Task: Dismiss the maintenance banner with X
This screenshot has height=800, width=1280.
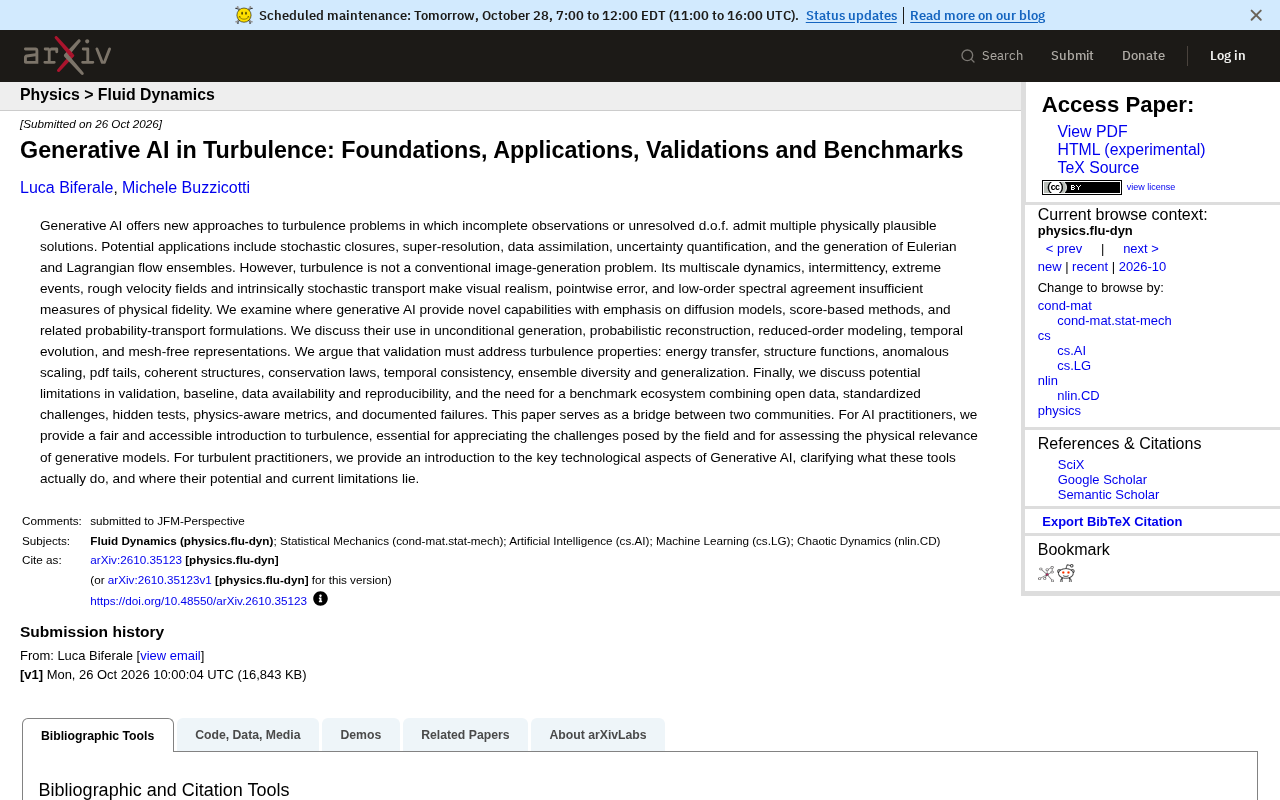Action: point(1256,15)
